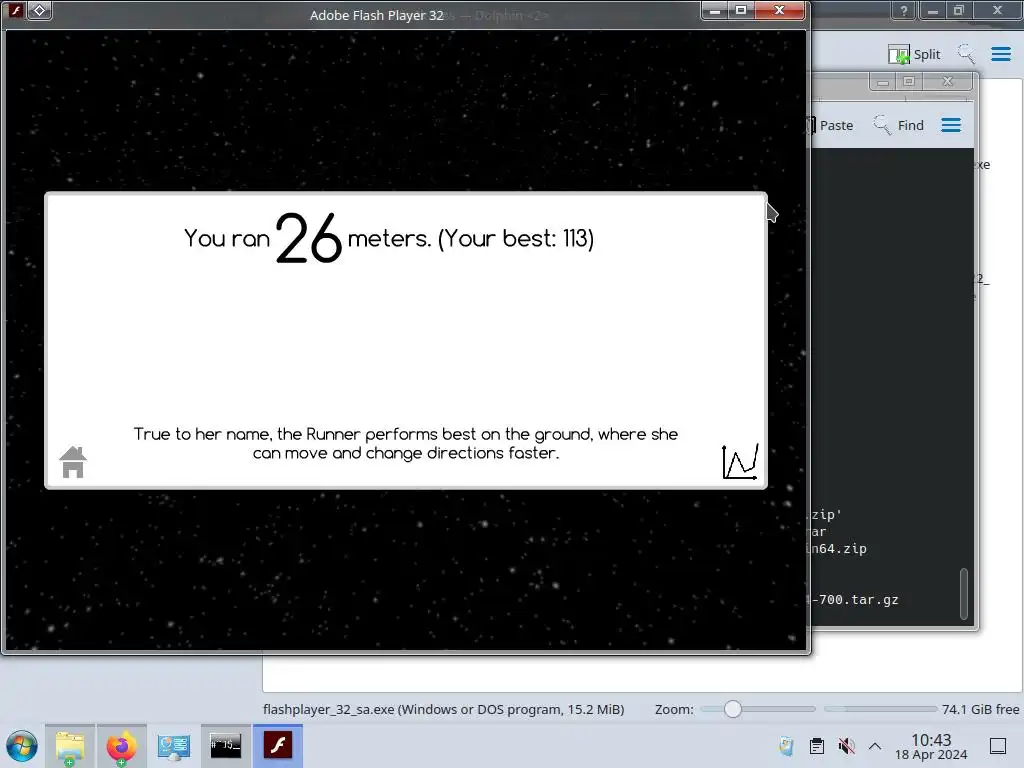
Task: Maximize the Adobe Flash Player window
Action: [741, 10]
